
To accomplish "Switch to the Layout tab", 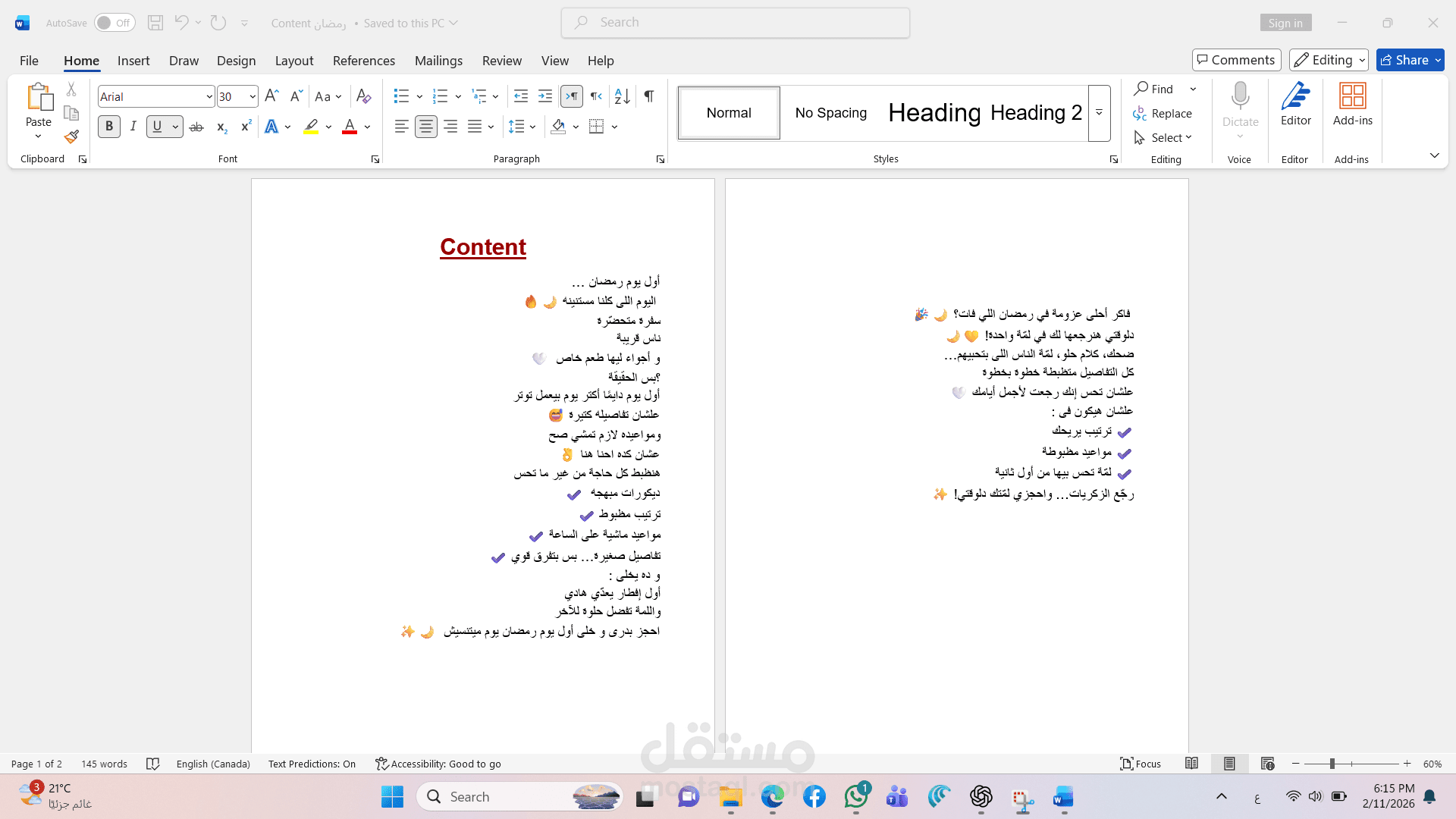I will click(x=293, y=61).
